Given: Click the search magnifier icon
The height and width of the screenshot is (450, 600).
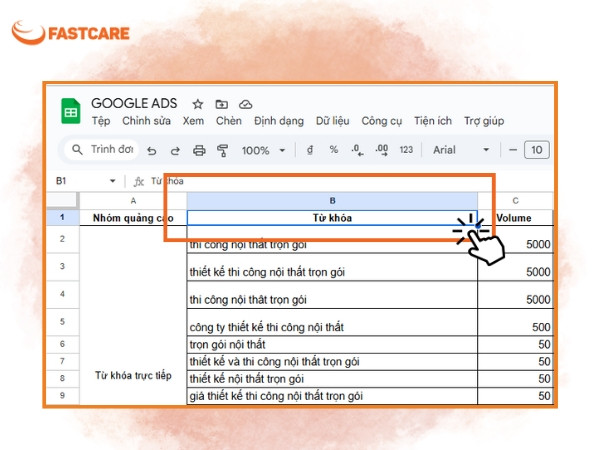Looking at the screenshot, I should (77, 150).
